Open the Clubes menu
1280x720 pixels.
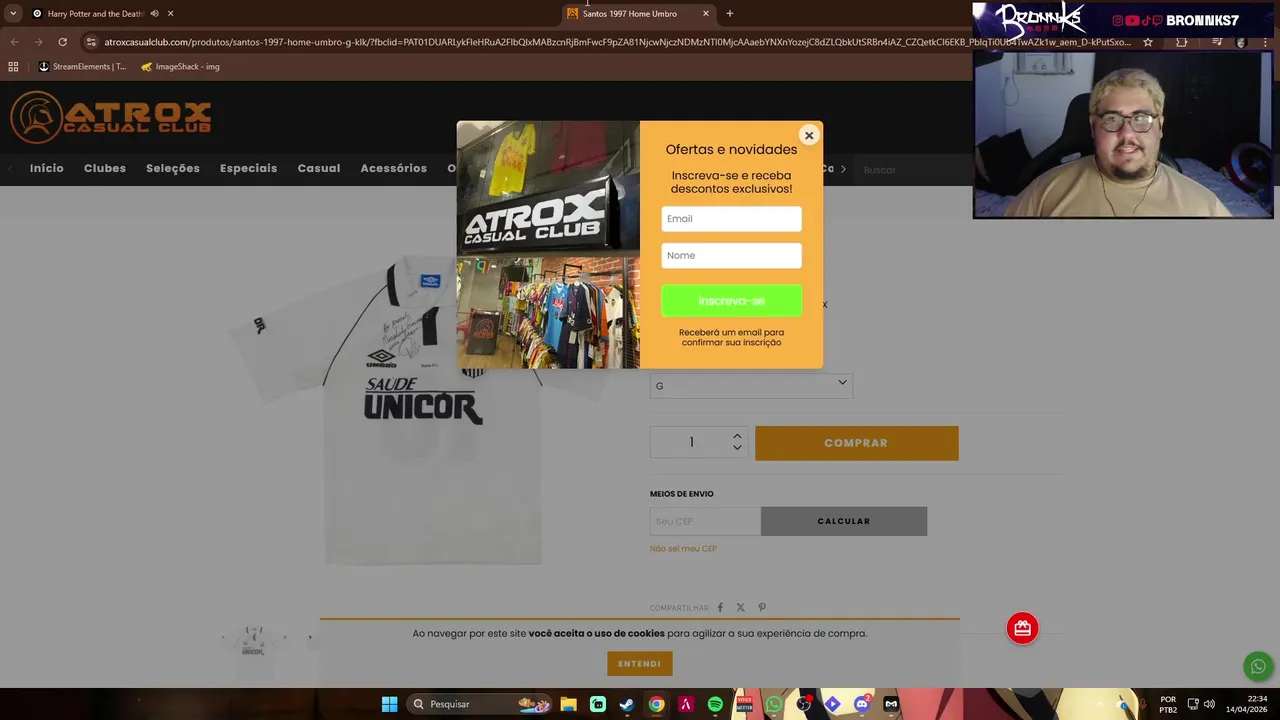click(105, 168)
